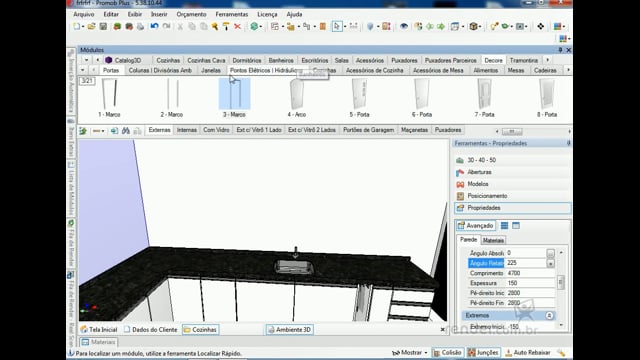
Task: Open the Ferramentas menu
Action: pyautogui.click(x=231, y=14)
